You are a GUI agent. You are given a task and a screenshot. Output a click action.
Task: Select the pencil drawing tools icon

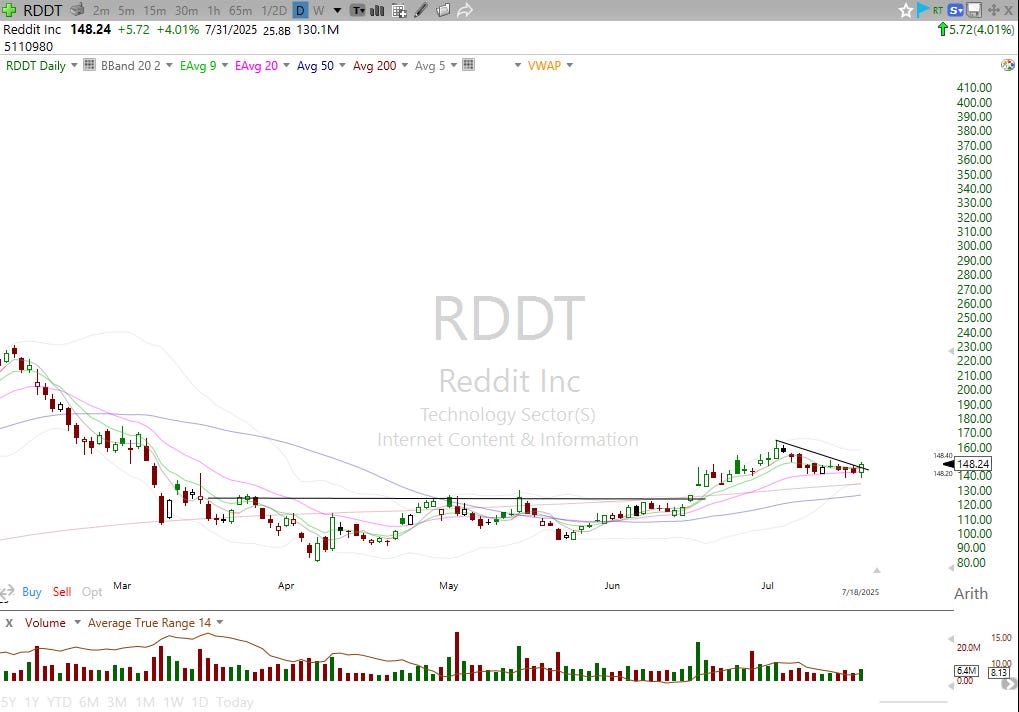[x=421, y=10]
